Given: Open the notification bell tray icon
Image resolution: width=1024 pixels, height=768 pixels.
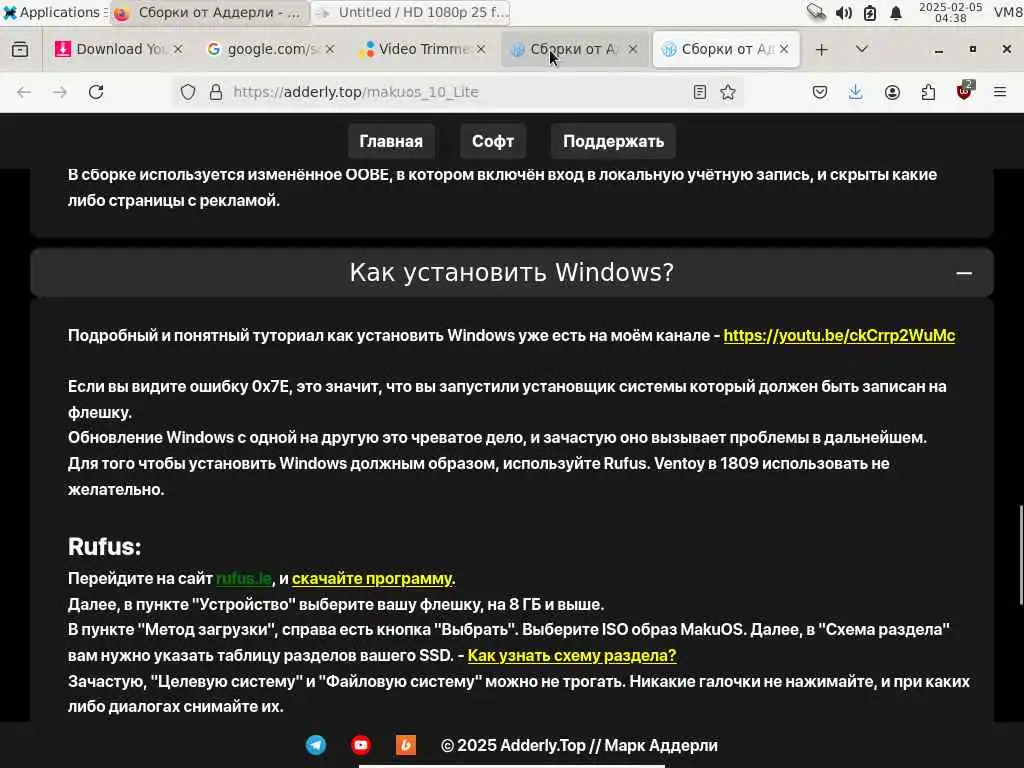Looking at the screenshot, I should pyautogui.click(x=896, y=13).
